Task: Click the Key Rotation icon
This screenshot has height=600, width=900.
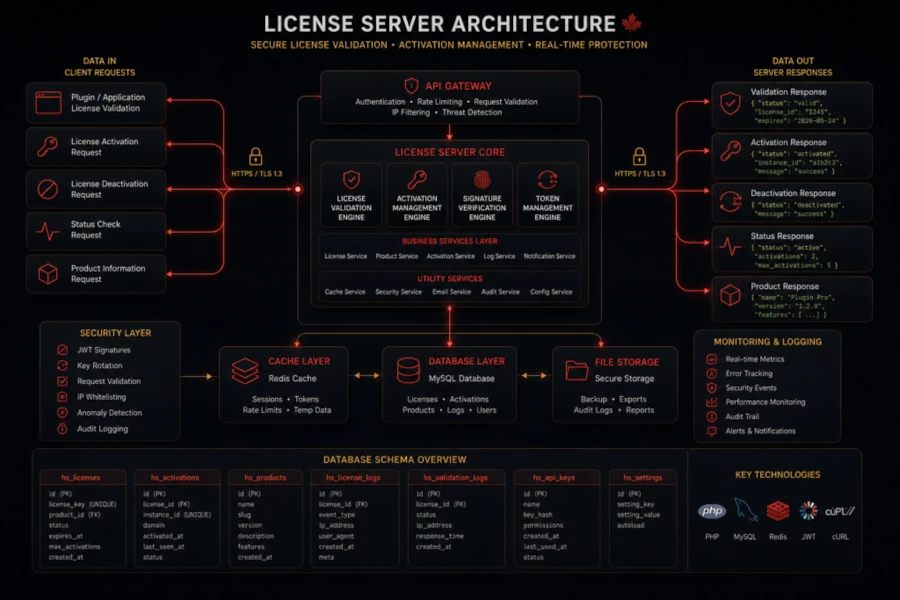Action: point(63,365)
